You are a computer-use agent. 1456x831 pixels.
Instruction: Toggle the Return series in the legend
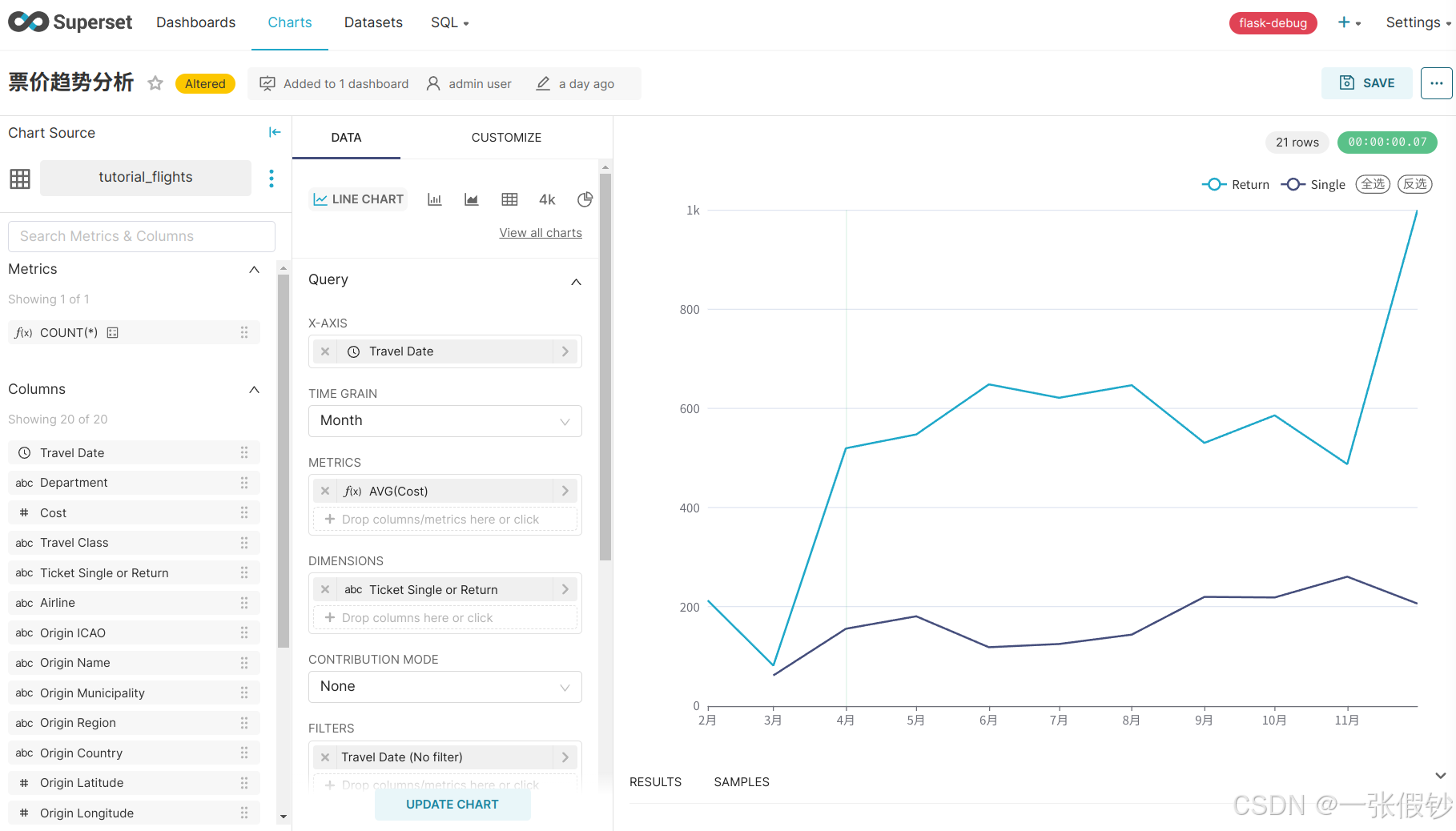click(1236, 185)
